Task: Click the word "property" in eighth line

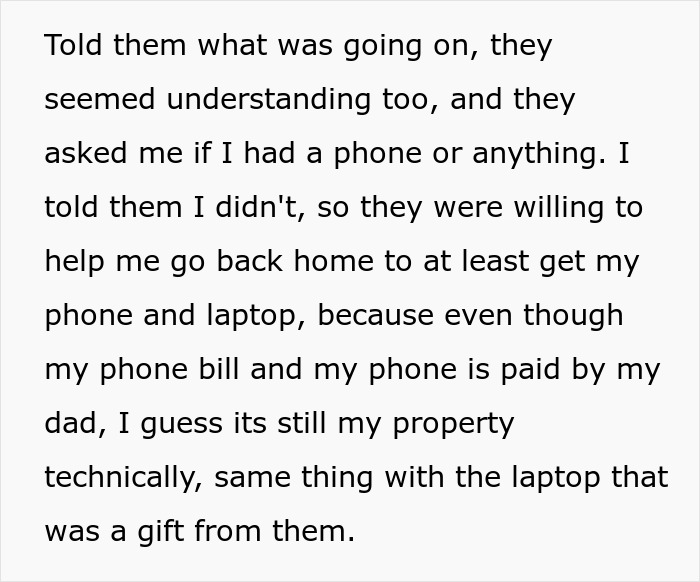Action: pyautogui.click(x=454, y=424)
